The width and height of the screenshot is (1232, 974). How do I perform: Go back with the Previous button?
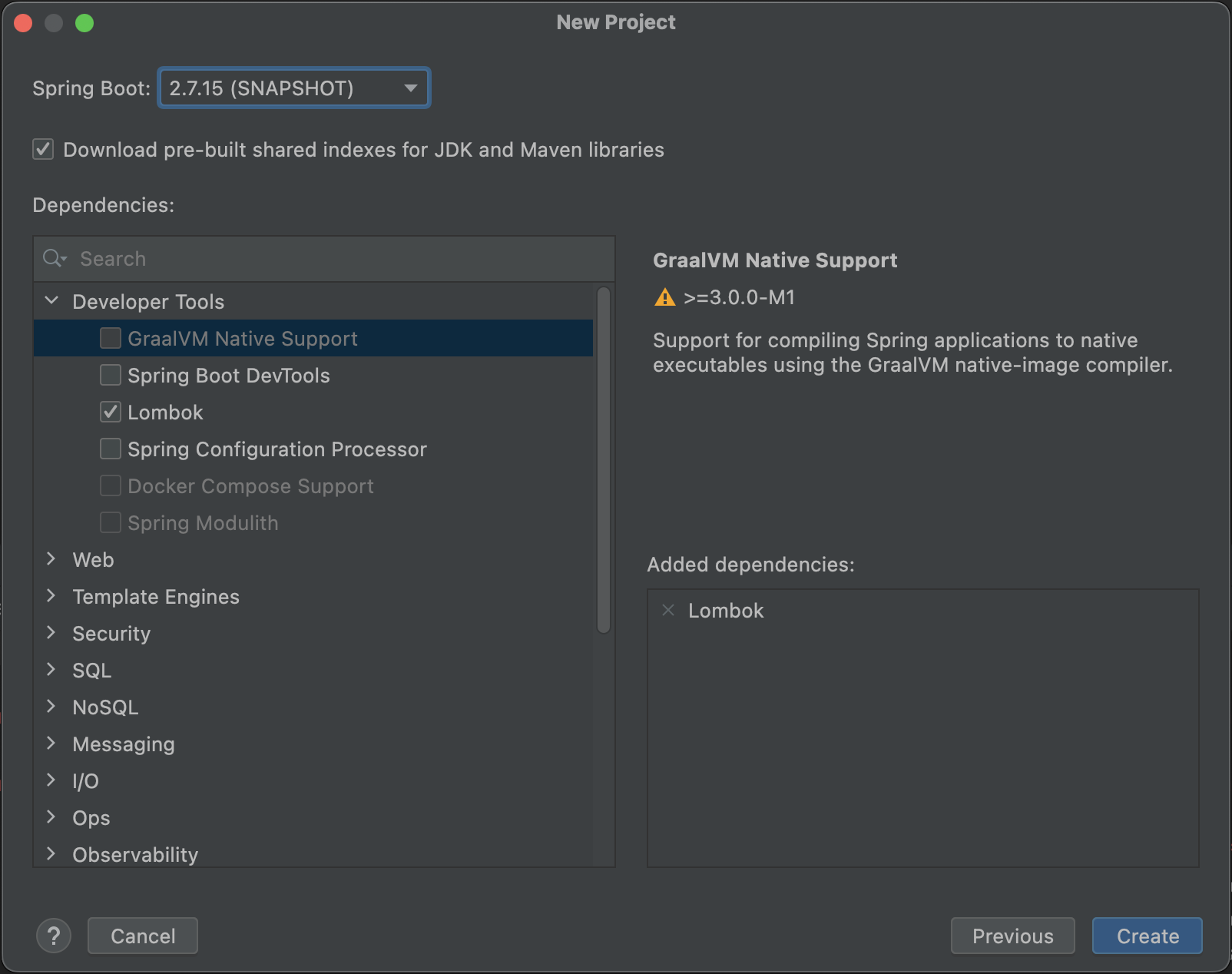coord(1012,936)
